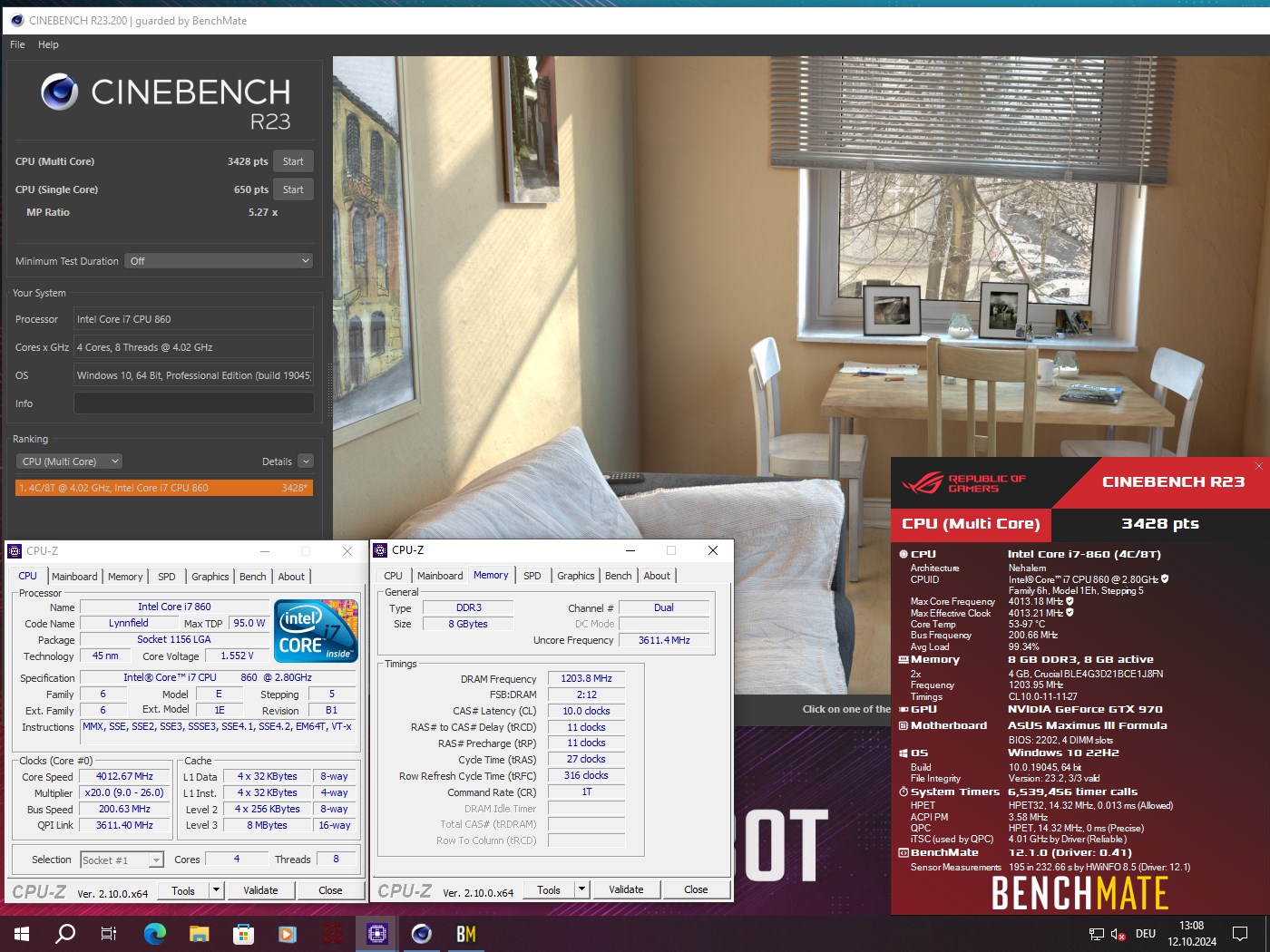The width and height of the screenshot is (1270, 952).
Task: Open Bench tab in Memory CPU-Z window
Action: point(619,576)
